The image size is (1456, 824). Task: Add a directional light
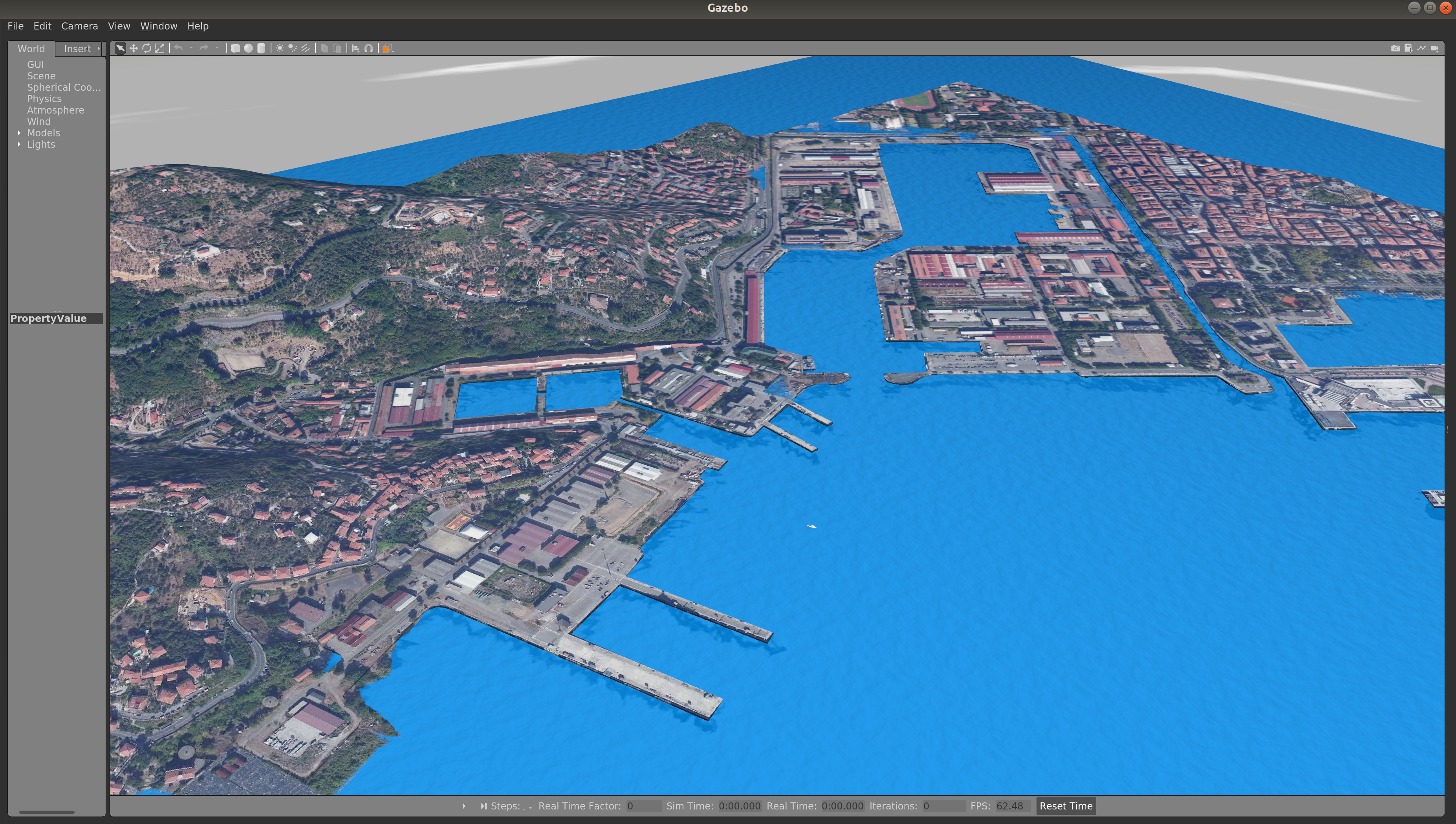point(306,48)
